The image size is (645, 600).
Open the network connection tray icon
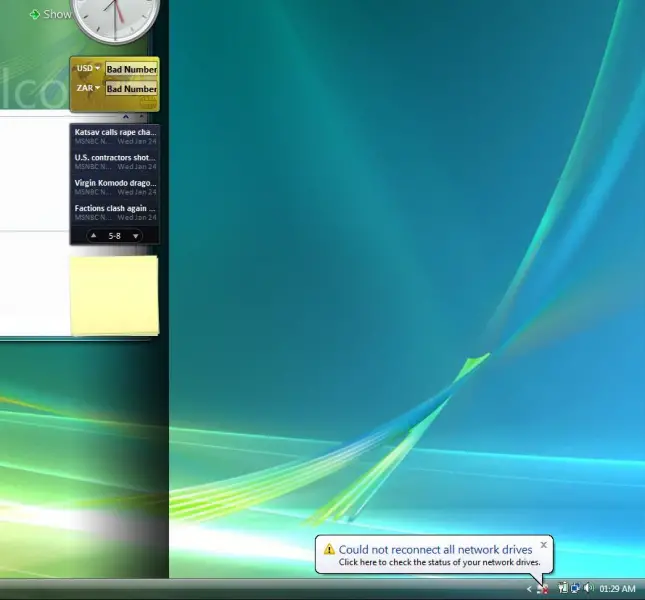(x=575, y=589)
